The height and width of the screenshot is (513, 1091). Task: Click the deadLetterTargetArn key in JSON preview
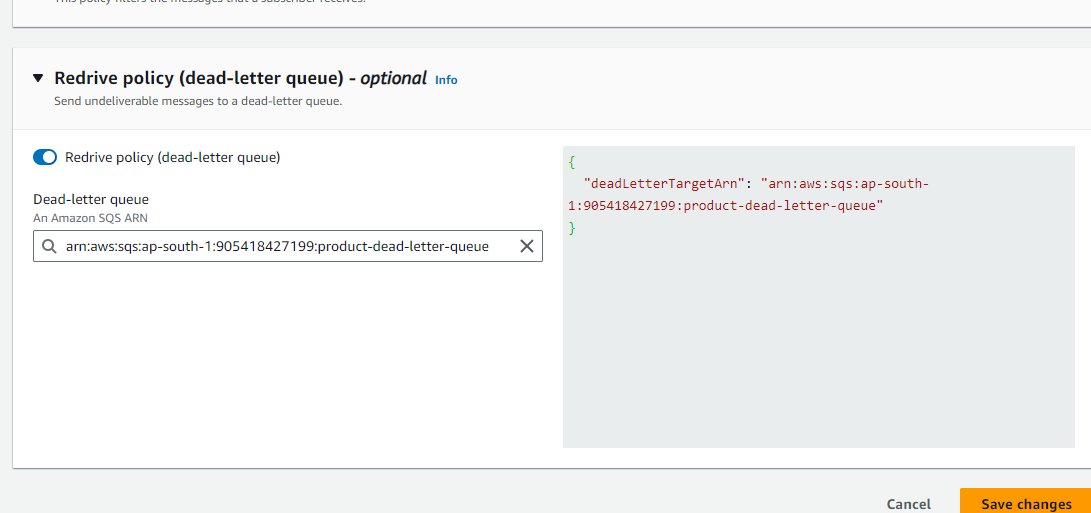tap(664, 184)
